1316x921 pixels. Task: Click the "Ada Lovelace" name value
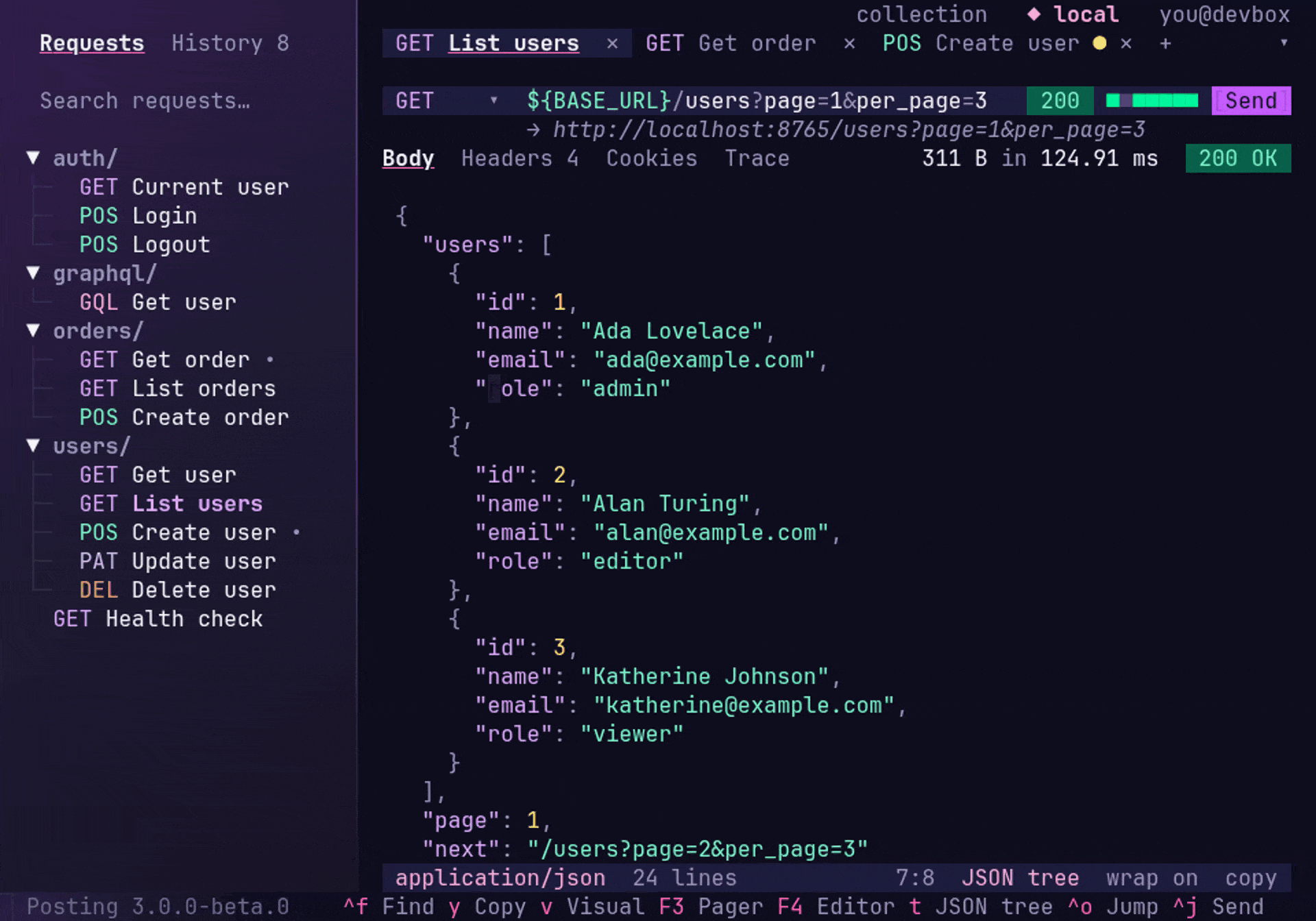(671, 331)
